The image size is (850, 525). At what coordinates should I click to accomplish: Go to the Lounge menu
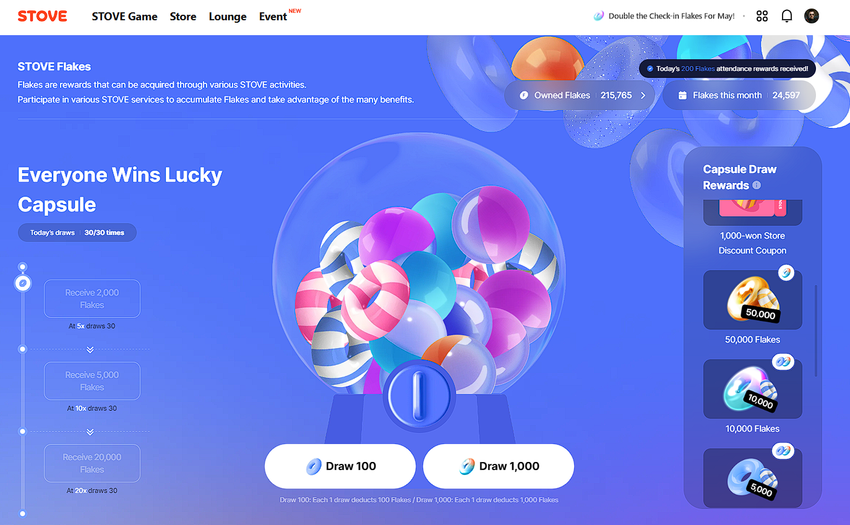[227, 17]
